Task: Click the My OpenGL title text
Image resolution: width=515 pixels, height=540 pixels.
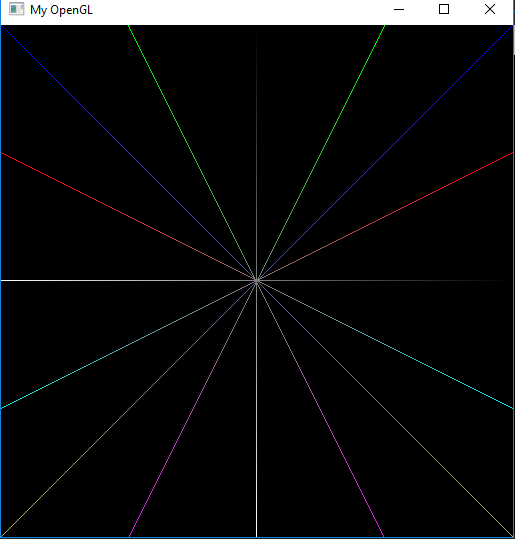Action: (61, 10)
